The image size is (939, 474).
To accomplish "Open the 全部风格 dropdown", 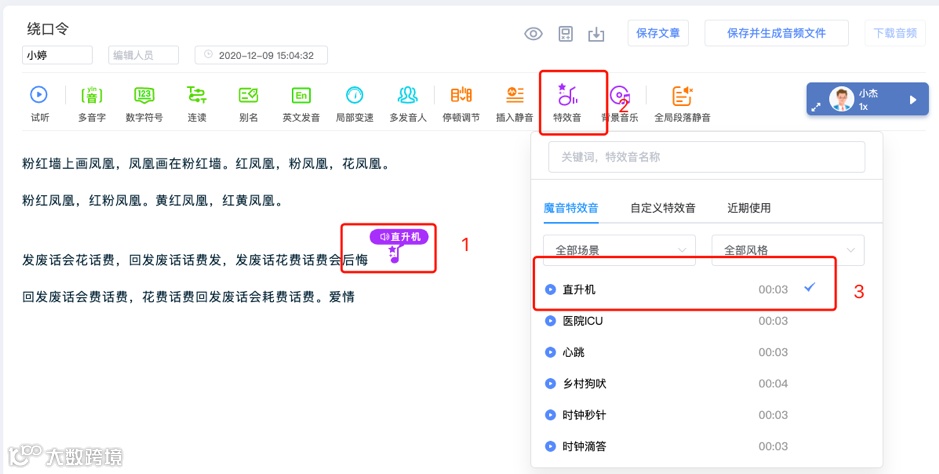I will tap(788, 250).
